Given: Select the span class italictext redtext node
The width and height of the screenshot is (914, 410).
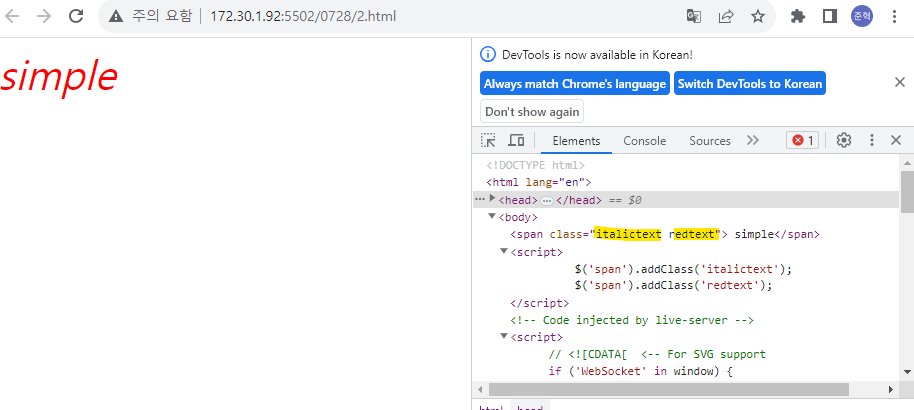Looking at the screenshot, I should [x=665, y=234].
